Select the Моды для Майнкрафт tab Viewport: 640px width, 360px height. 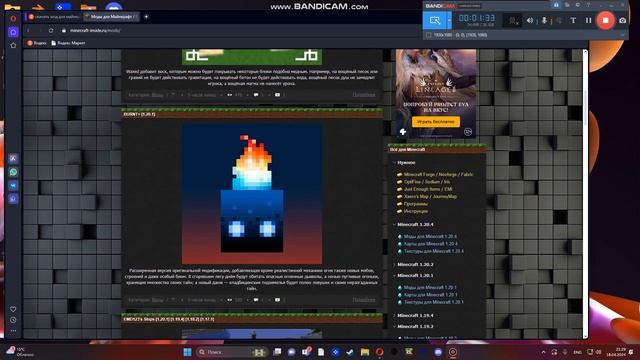[x=111, y=17]
